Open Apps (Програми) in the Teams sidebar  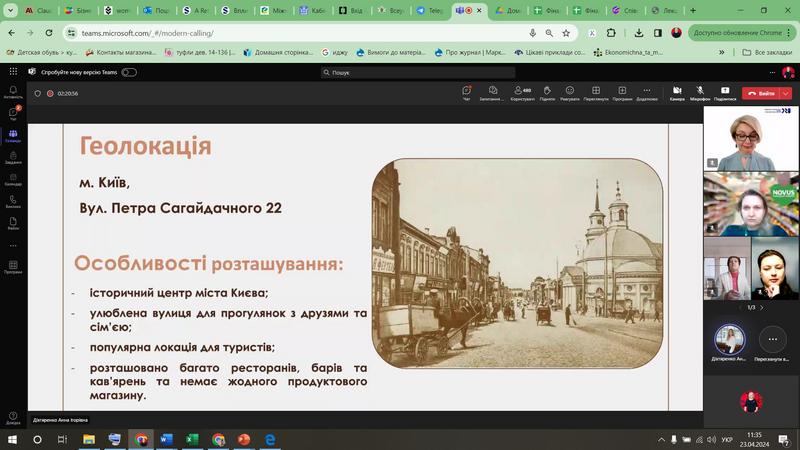tap(13, 267)
